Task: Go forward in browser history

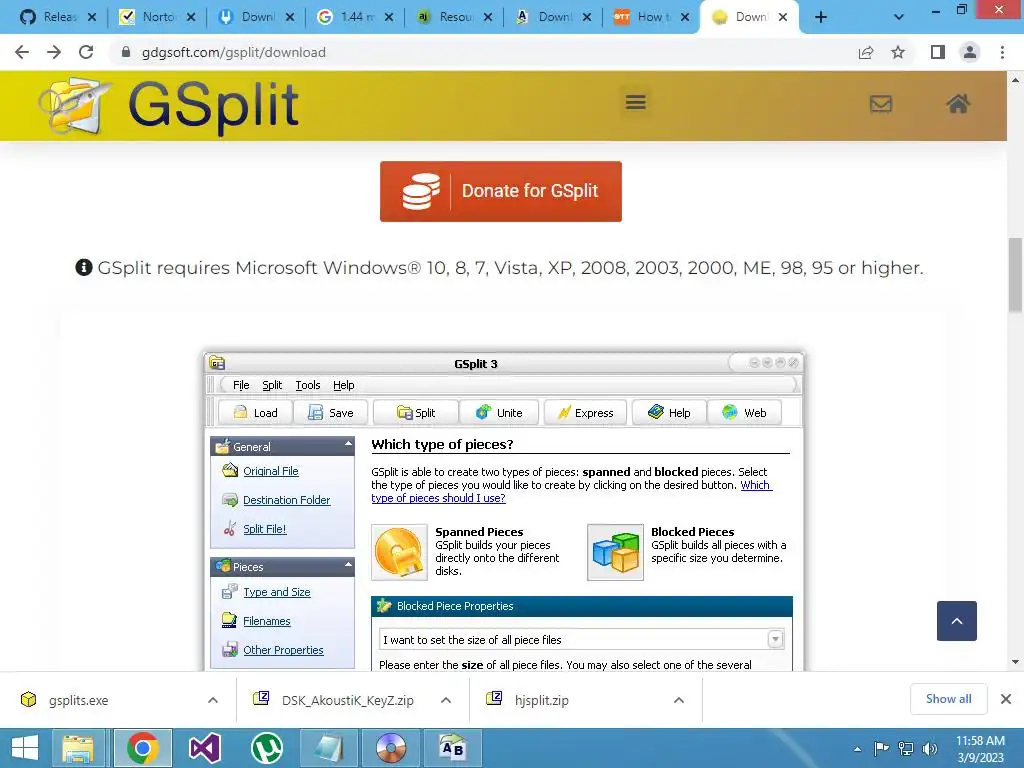Action: tap(54, 52)
